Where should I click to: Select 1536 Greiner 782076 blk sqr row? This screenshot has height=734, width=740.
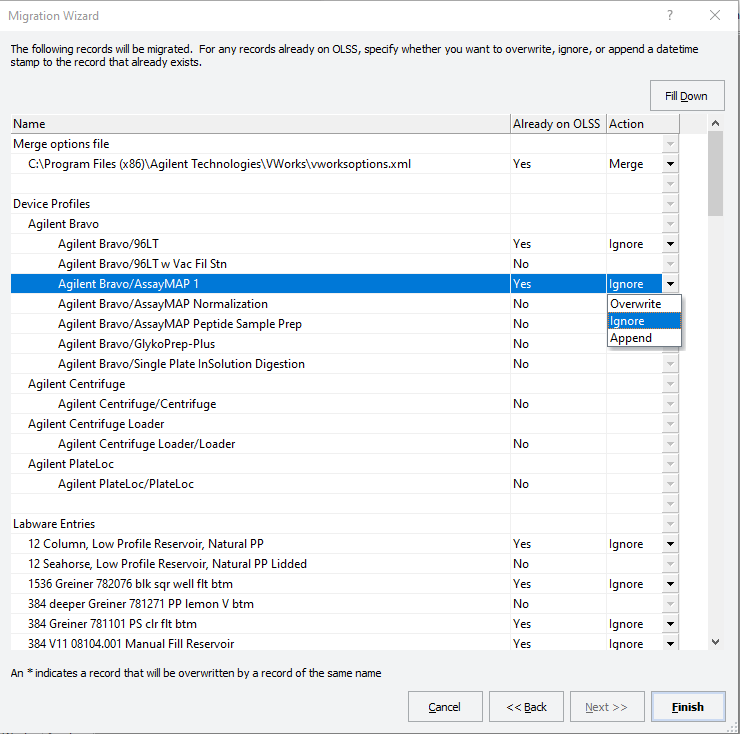(345, 584)
